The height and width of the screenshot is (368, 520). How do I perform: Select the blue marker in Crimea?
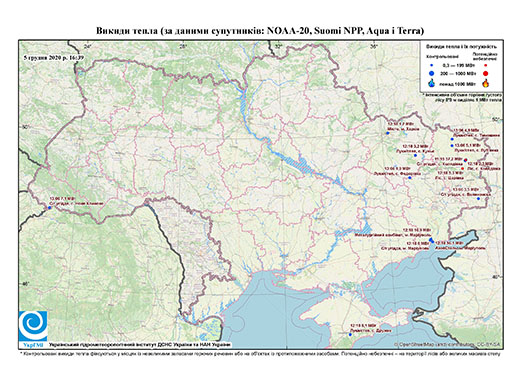[350, 335]
